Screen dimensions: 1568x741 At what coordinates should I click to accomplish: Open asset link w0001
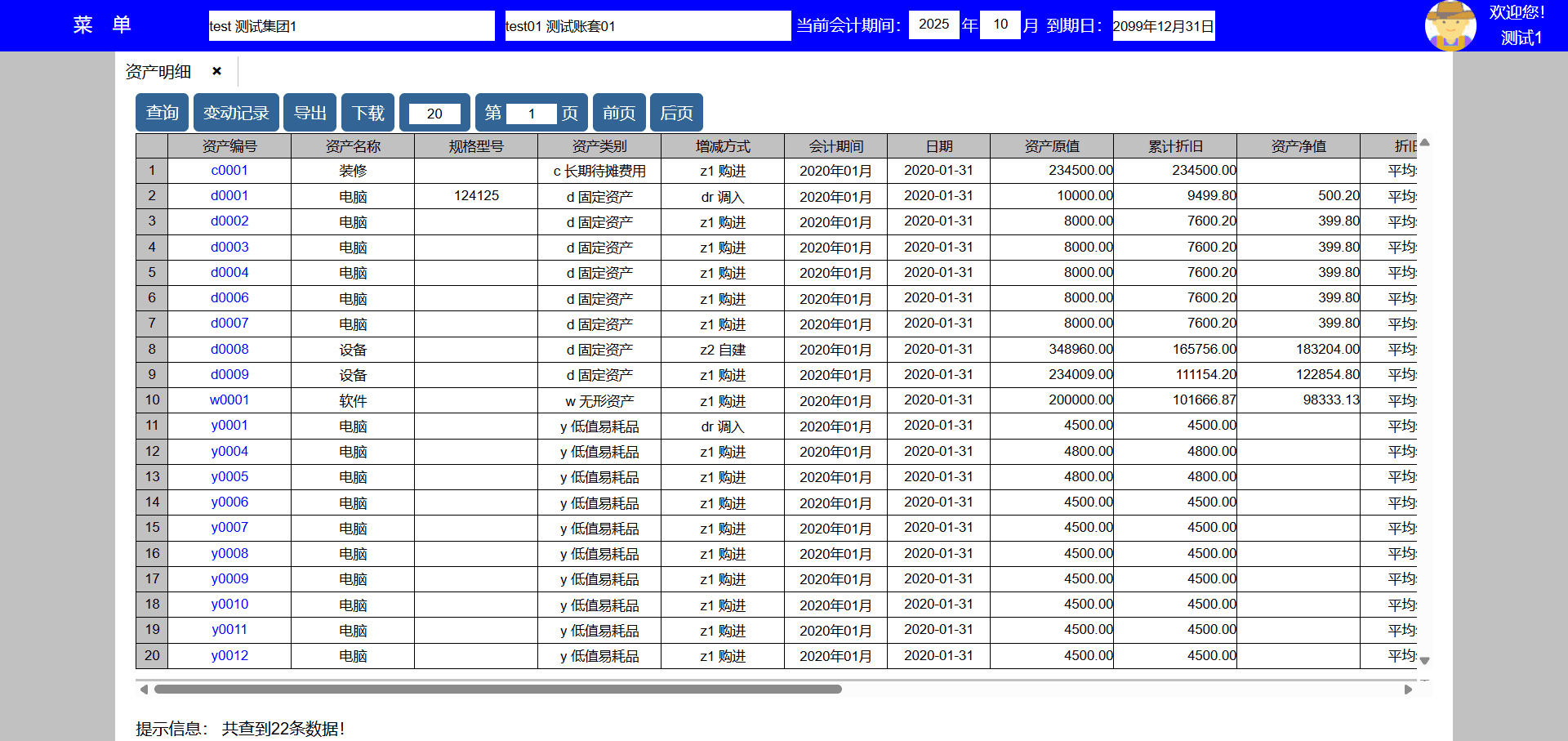pyautogui.click(x=229, y=400)
